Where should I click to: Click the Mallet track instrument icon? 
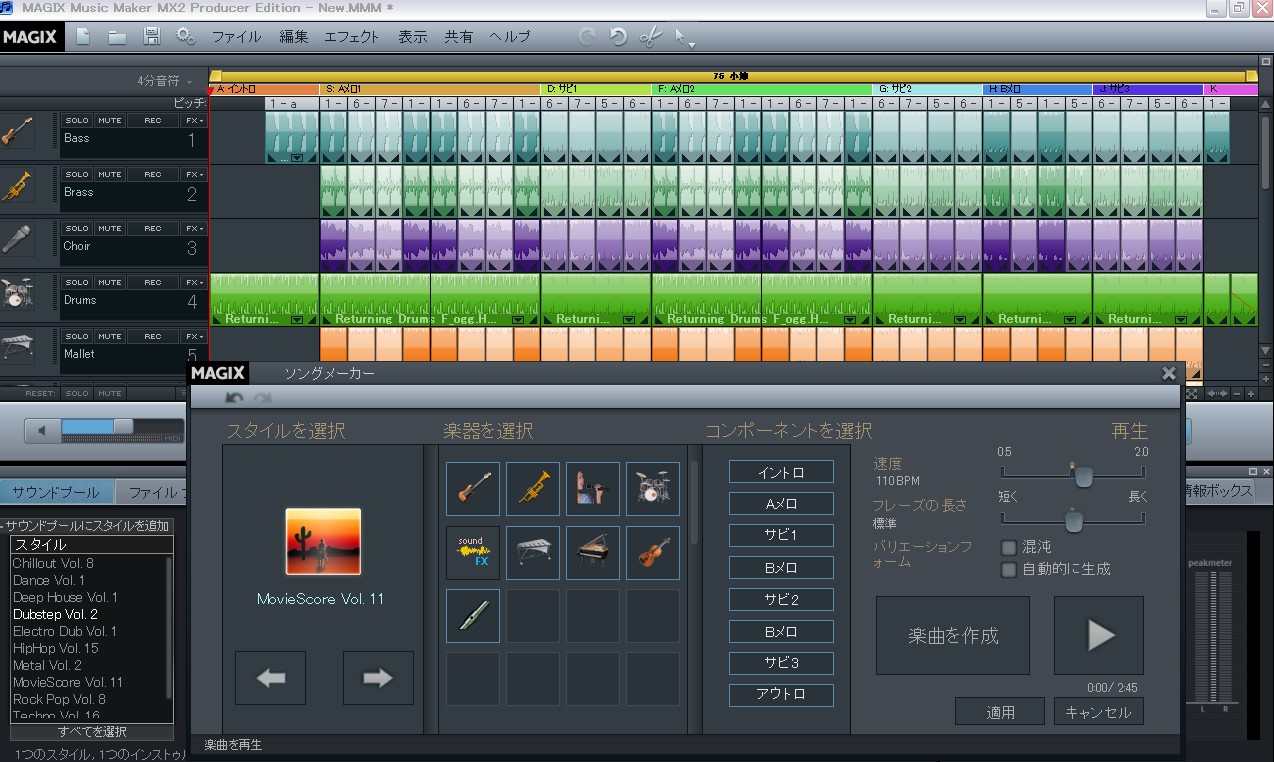pos(17,347)
